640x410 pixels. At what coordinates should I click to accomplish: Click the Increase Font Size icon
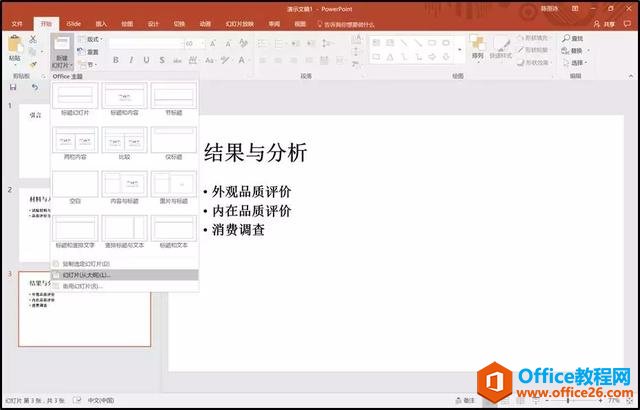(213, 43)
